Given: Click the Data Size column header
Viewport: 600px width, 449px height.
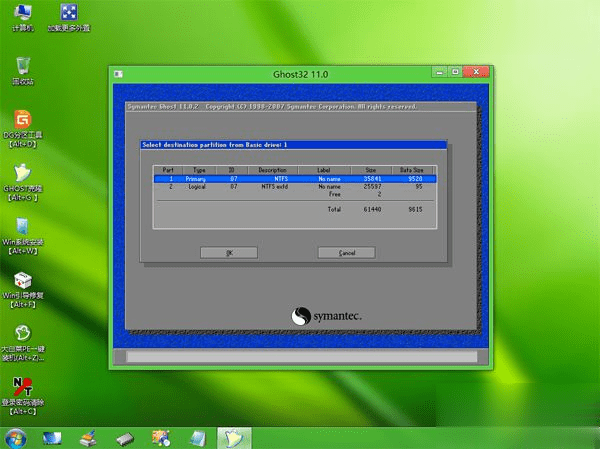Looking at the screenshot, I should coord(412,170).
